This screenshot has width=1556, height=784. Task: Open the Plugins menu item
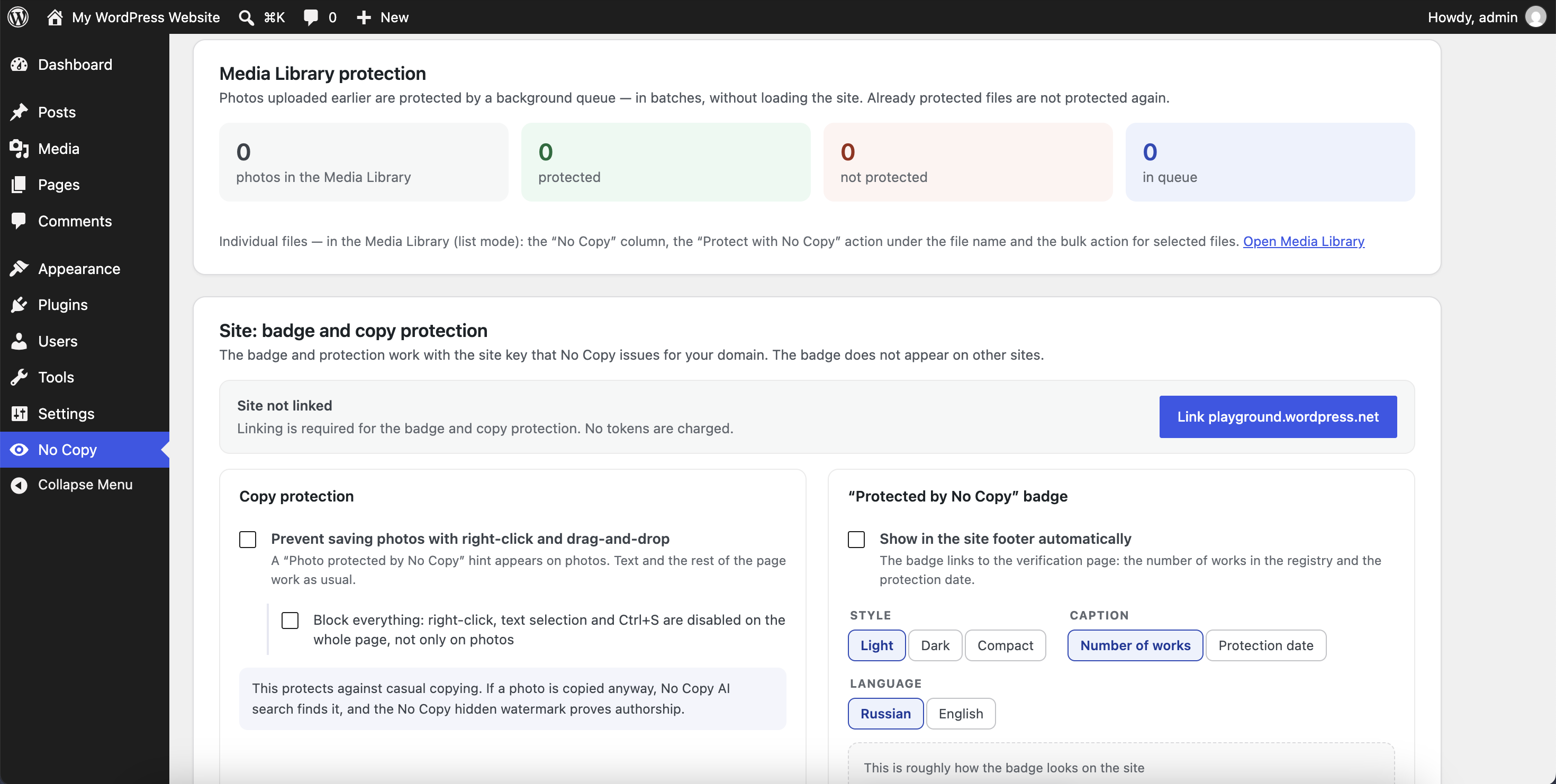point(85,305)
